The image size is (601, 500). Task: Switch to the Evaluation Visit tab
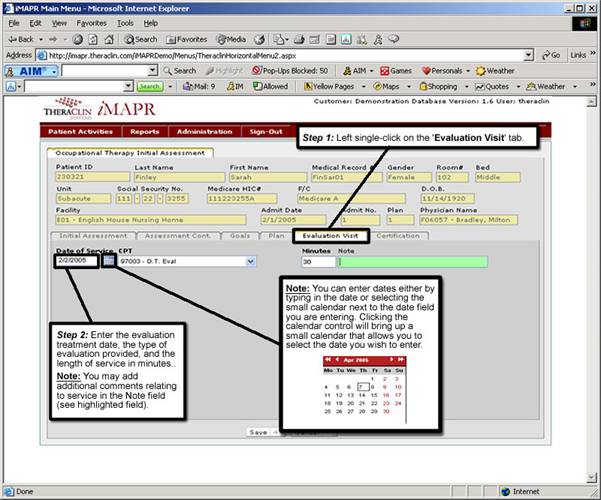pyautogui.click(x=331, y=236)
